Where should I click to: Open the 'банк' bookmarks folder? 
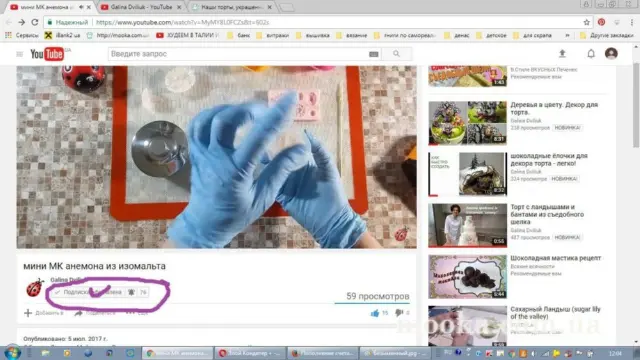point(239,36)
